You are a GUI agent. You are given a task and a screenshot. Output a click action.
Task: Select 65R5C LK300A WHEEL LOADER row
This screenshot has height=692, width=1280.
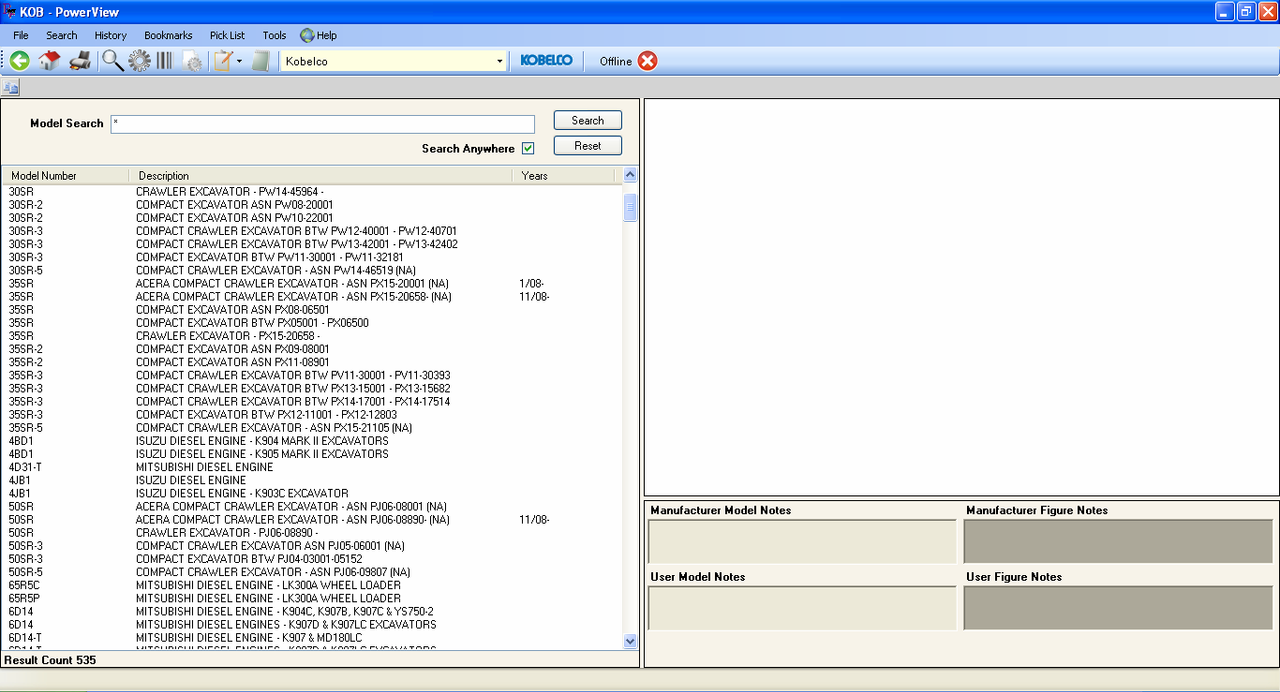[312, 584]
